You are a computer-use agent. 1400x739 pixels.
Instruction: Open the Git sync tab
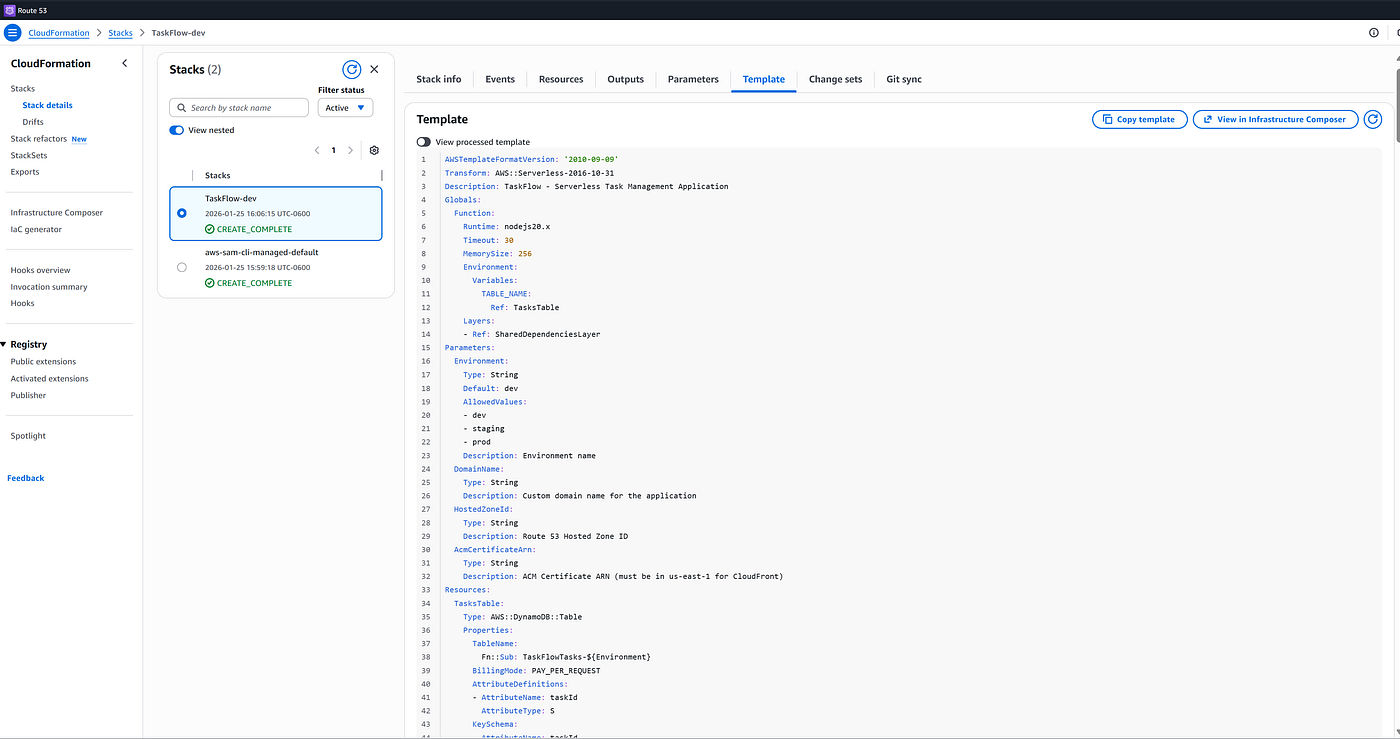904,79
